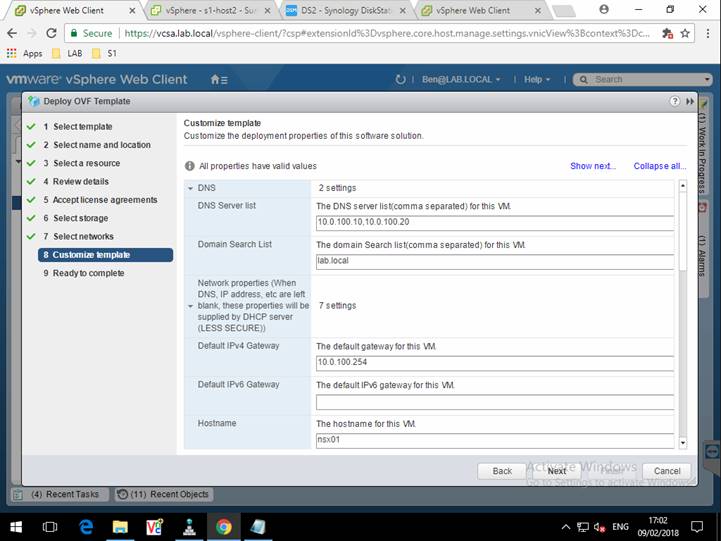The height and width of the screenshot is (541, 721).
Task: Click the properties info icon
Action: coord(189,166)
